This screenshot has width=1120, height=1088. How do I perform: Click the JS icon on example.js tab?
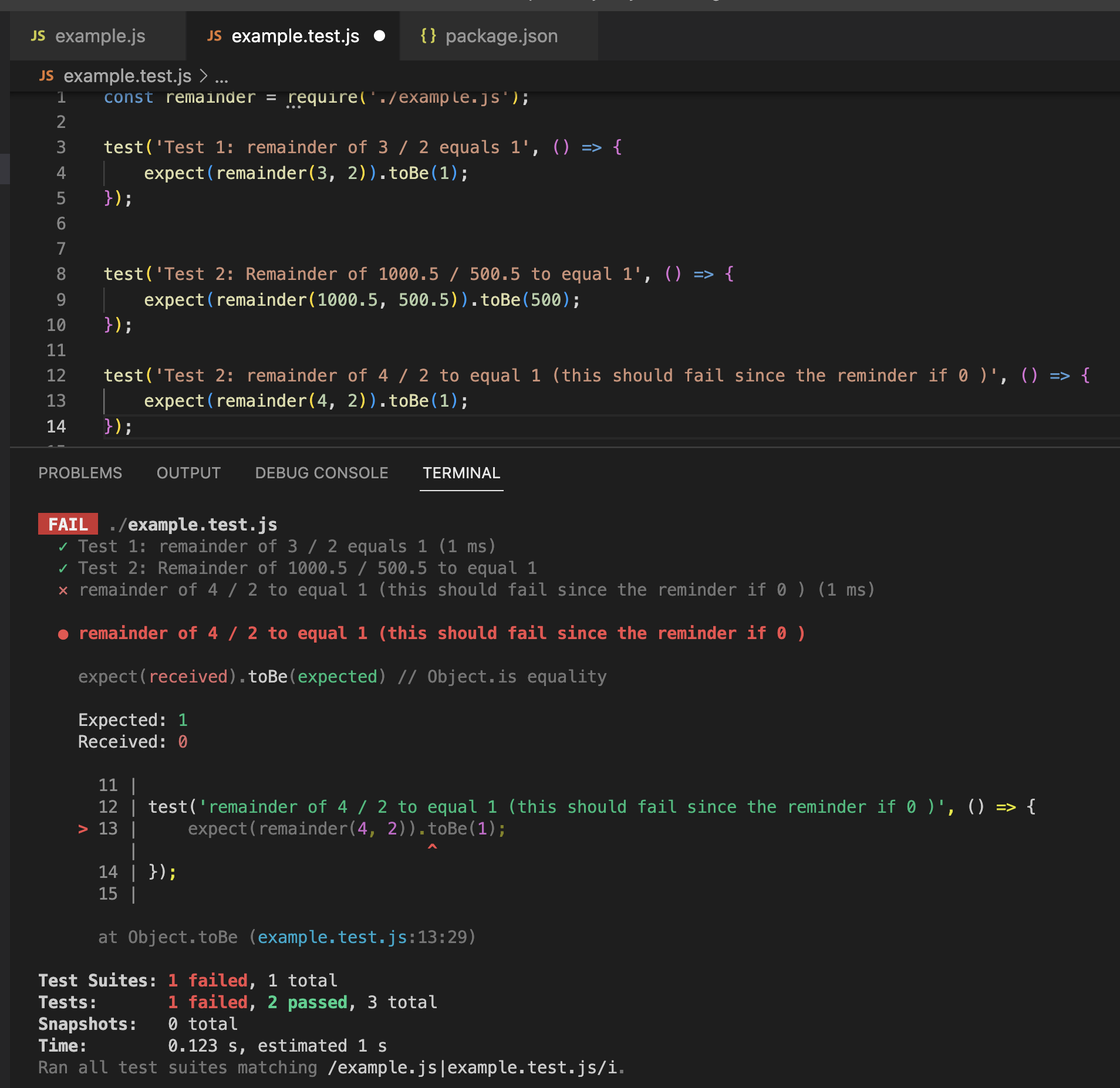click(38, 36)
